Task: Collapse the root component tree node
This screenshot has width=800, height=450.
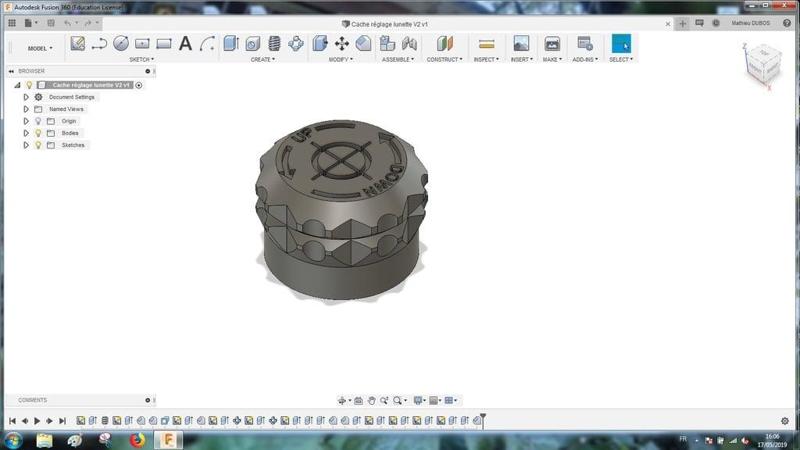Action: pyautogui.click(x=17, y=85)
